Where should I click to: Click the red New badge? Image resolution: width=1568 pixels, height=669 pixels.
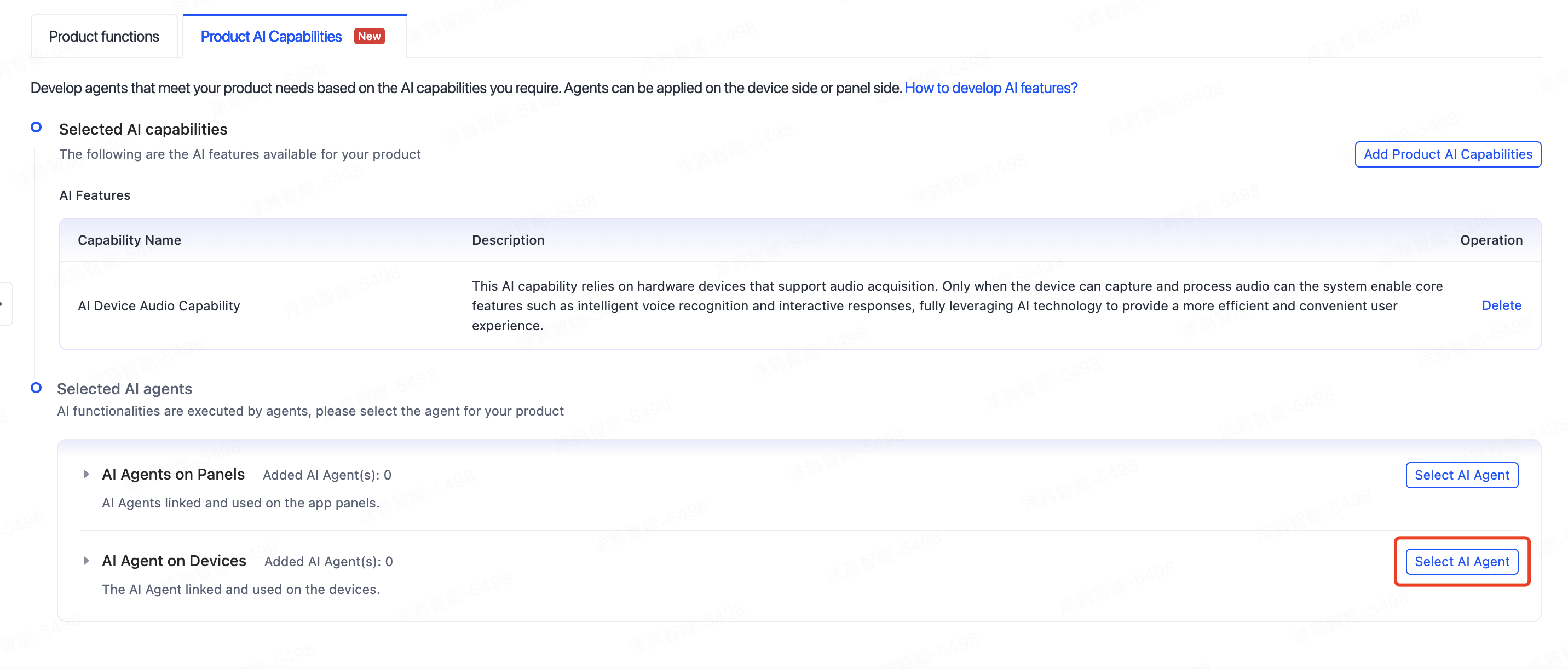coord(369,37)
